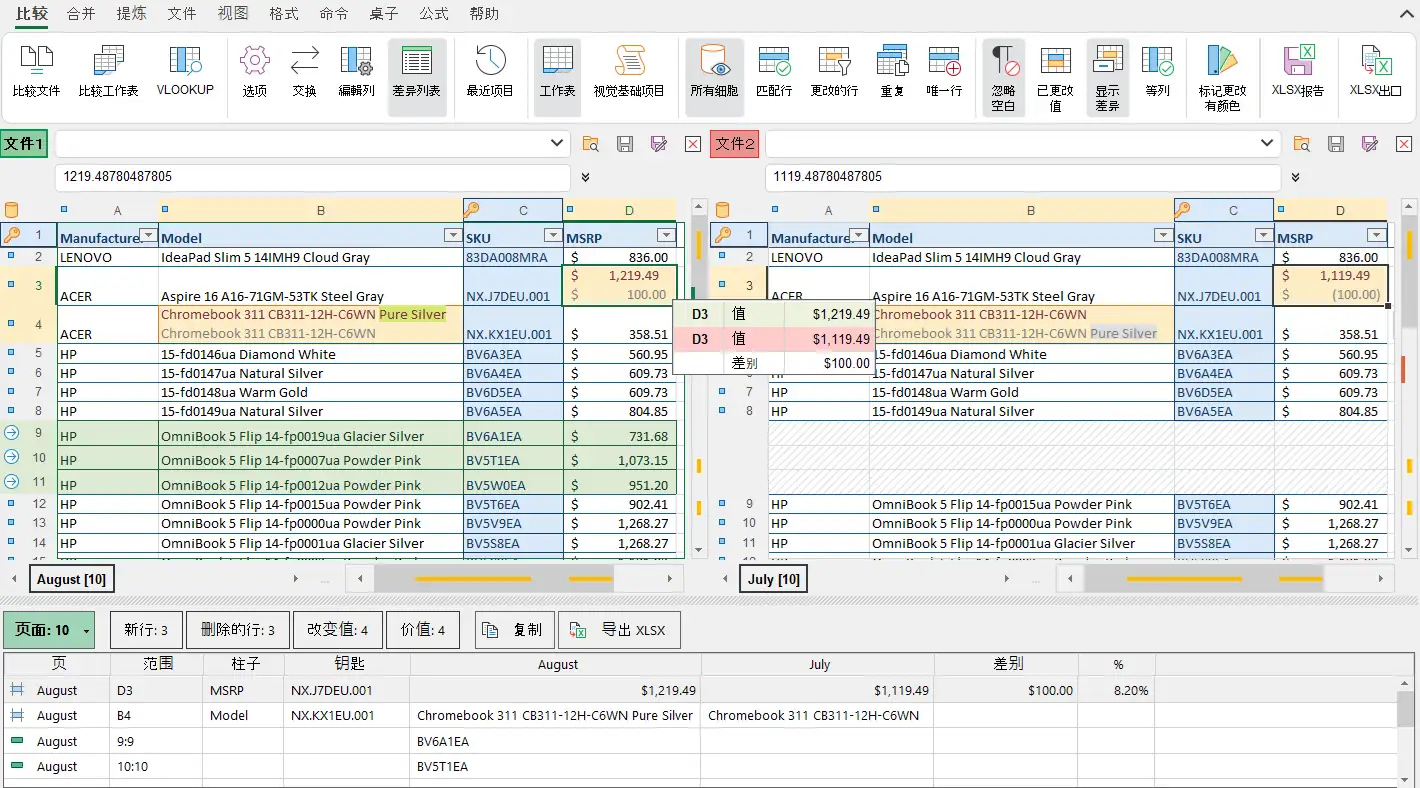Launch the VLOOKUP tool
1420x788 pixels.
click(185, 71)
